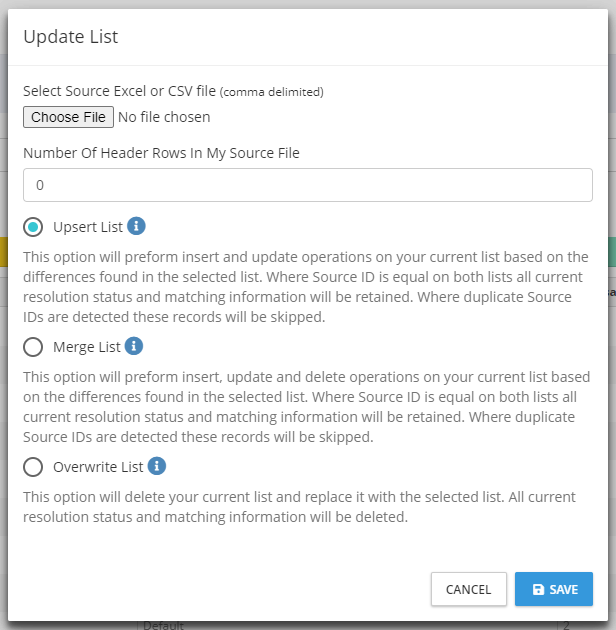Viewport: 616px width, 630px height.
Task: Click the Overwrite option description paragraph
Action: (306, 507)
